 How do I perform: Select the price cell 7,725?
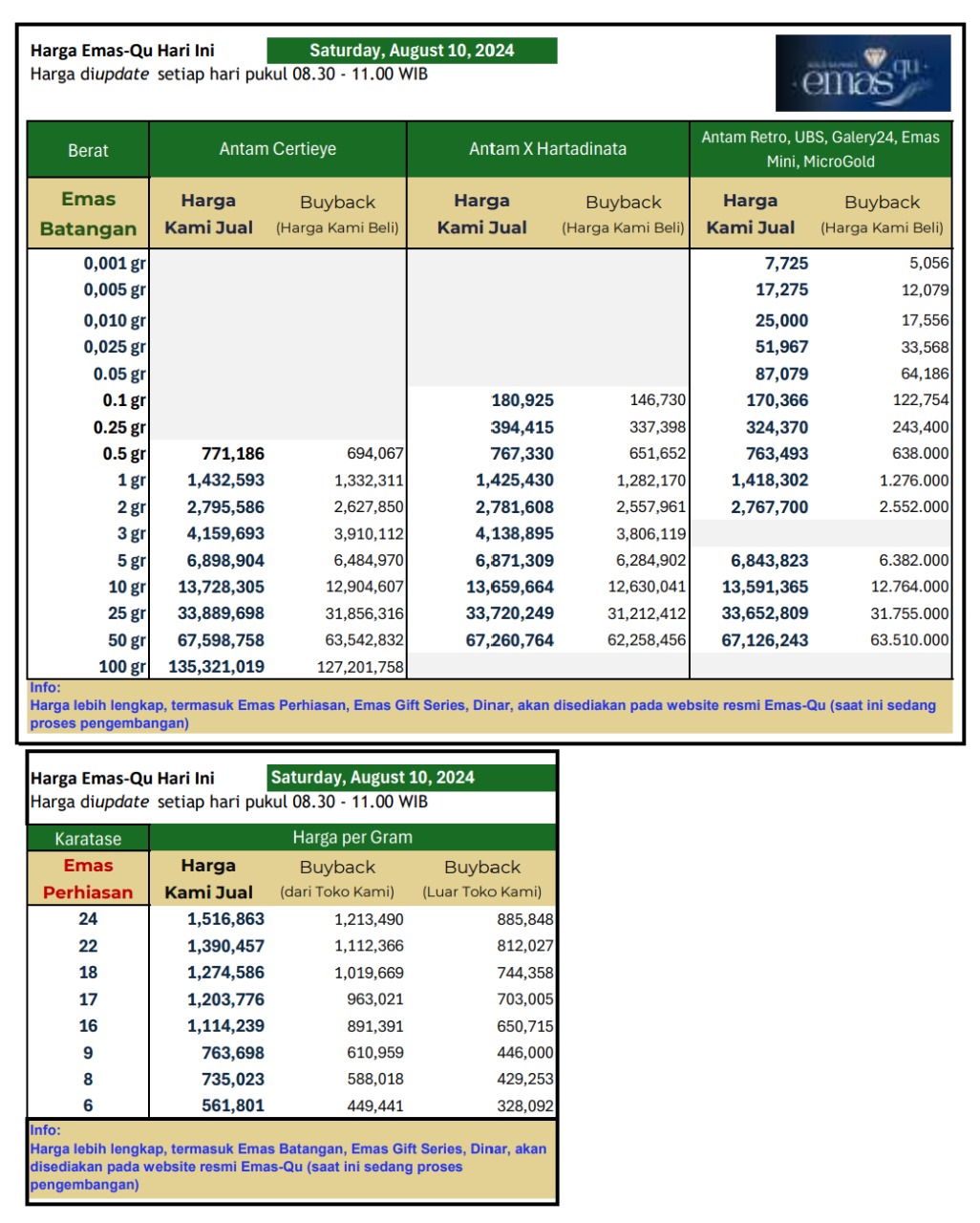tap(786, 264)
